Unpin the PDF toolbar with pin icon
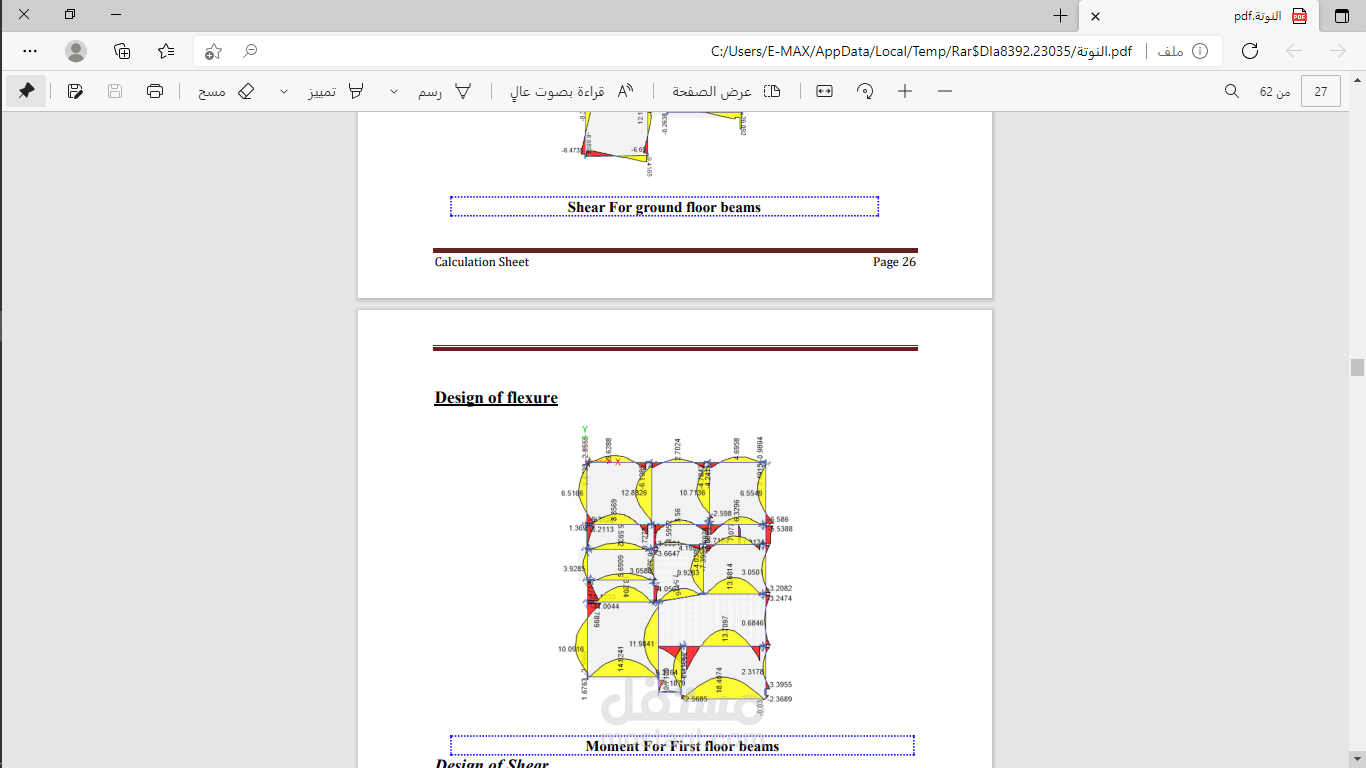Image resolution: width=1366 pixels, height=768 pixels. pos(26,91)
